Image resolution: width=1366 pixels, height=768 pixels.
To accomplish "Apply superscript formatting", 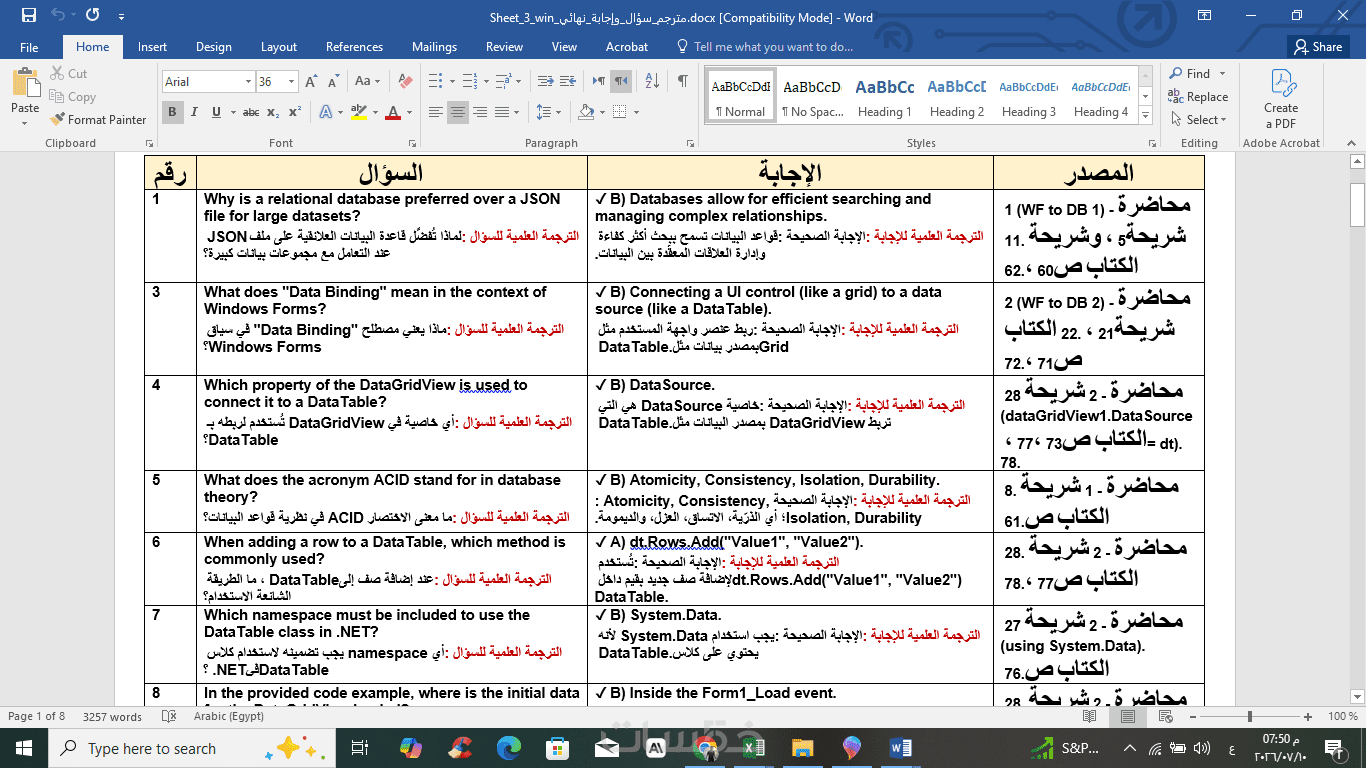I will coord(295,112).
